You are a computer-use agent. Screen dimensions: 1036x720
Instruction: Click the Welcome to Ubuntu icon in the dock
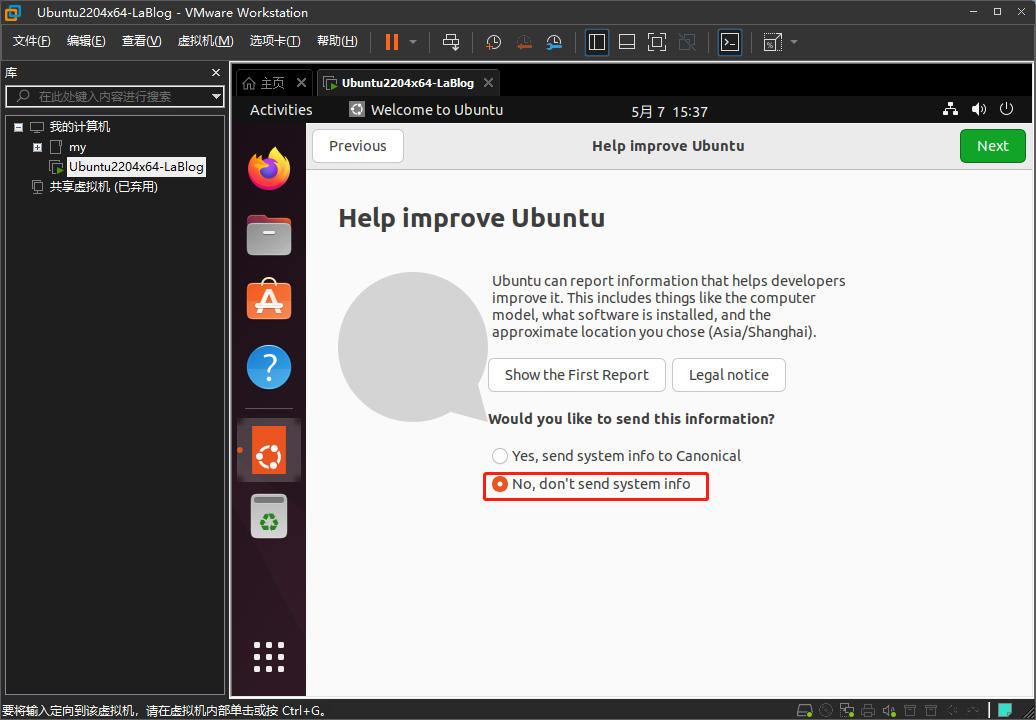click(x=269, y=450)
